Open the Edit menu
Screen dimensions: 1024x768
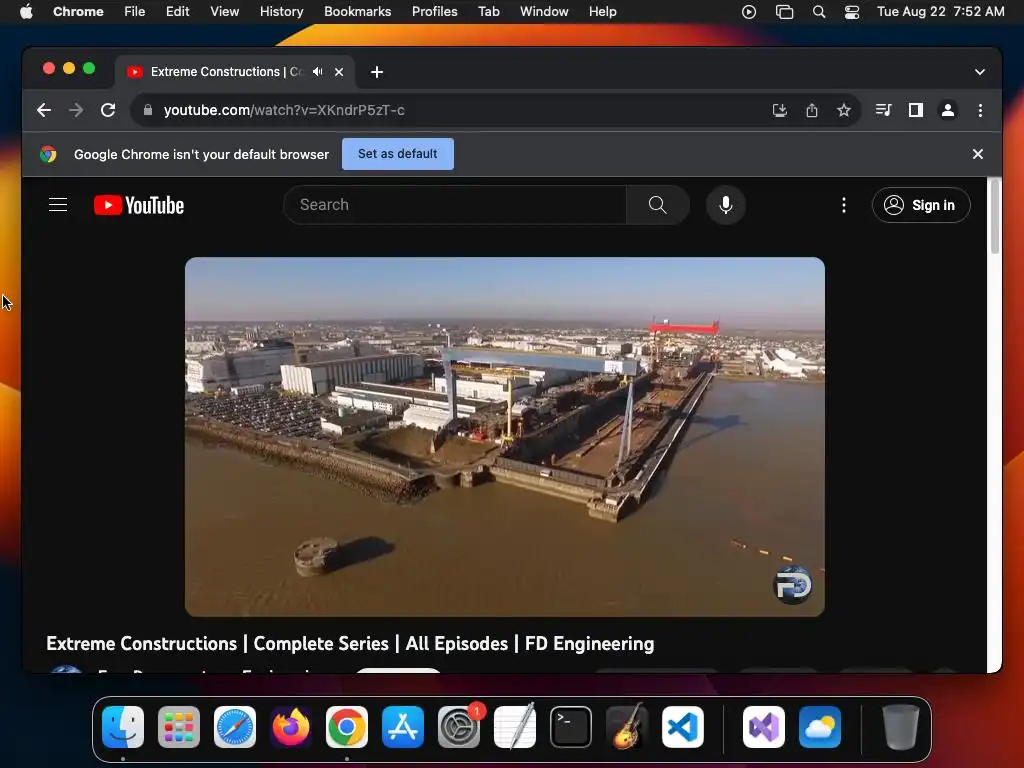click(178, 12)
